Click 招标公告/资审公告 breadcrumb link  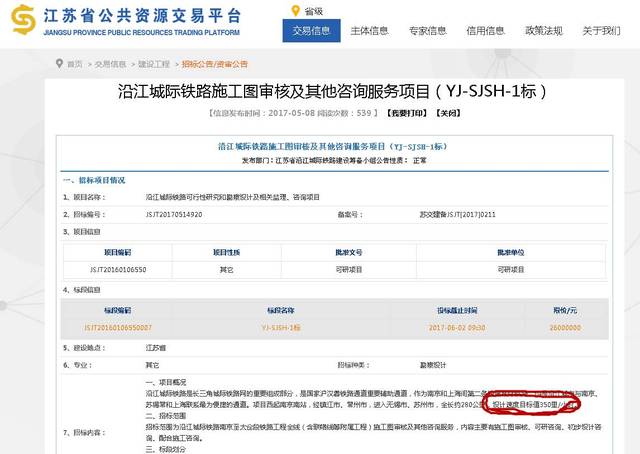pos(215,64)
